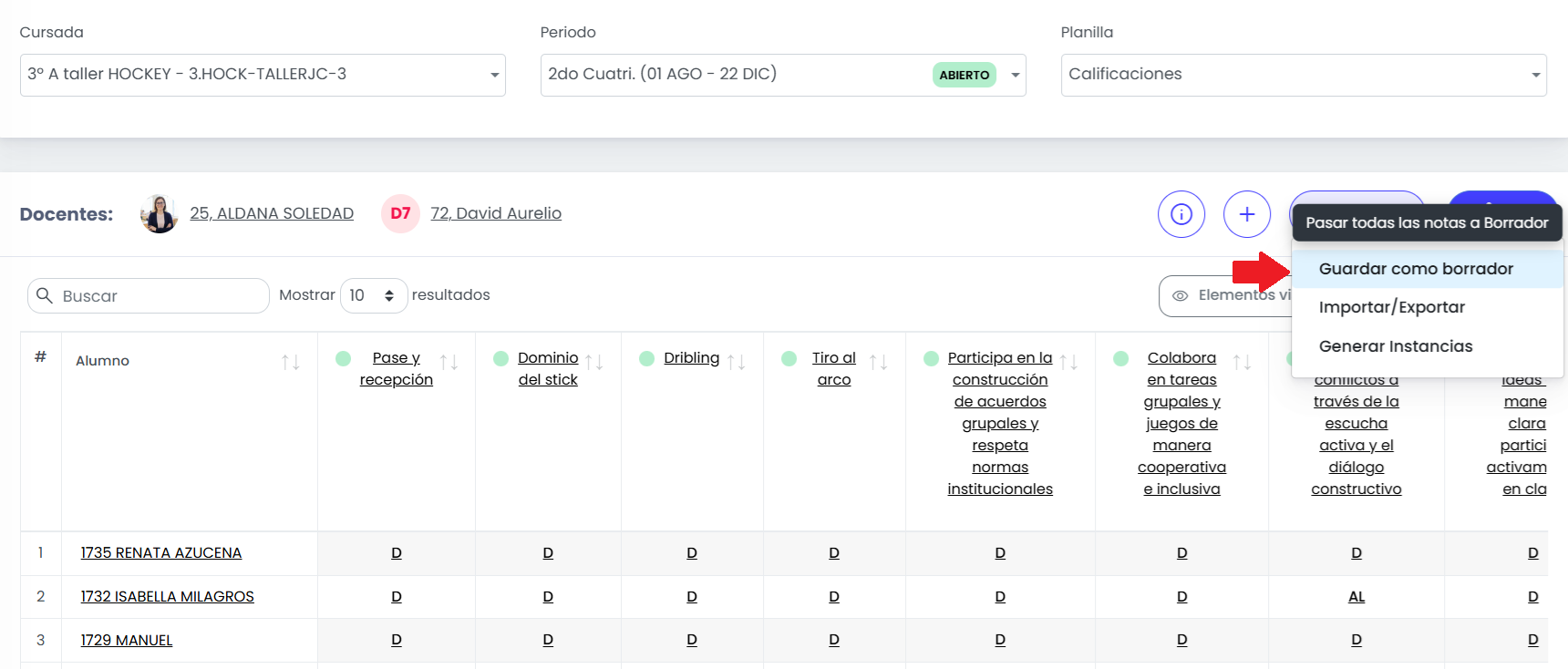Toggle the Elementos visibles eye button
This screenshot has width=1568, height=669.
point(1225,295)
